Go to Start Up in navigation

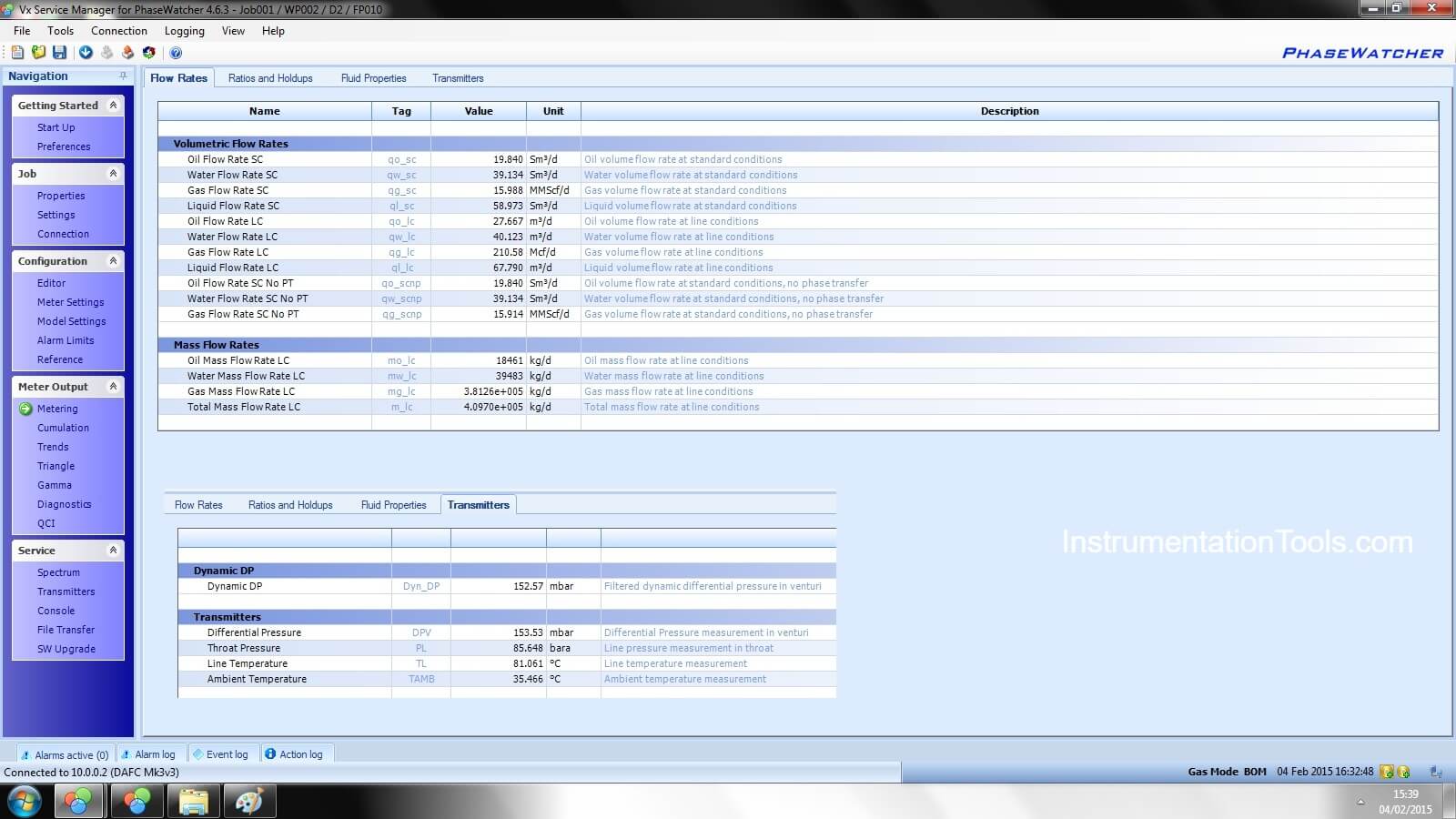tap(56, 127)
